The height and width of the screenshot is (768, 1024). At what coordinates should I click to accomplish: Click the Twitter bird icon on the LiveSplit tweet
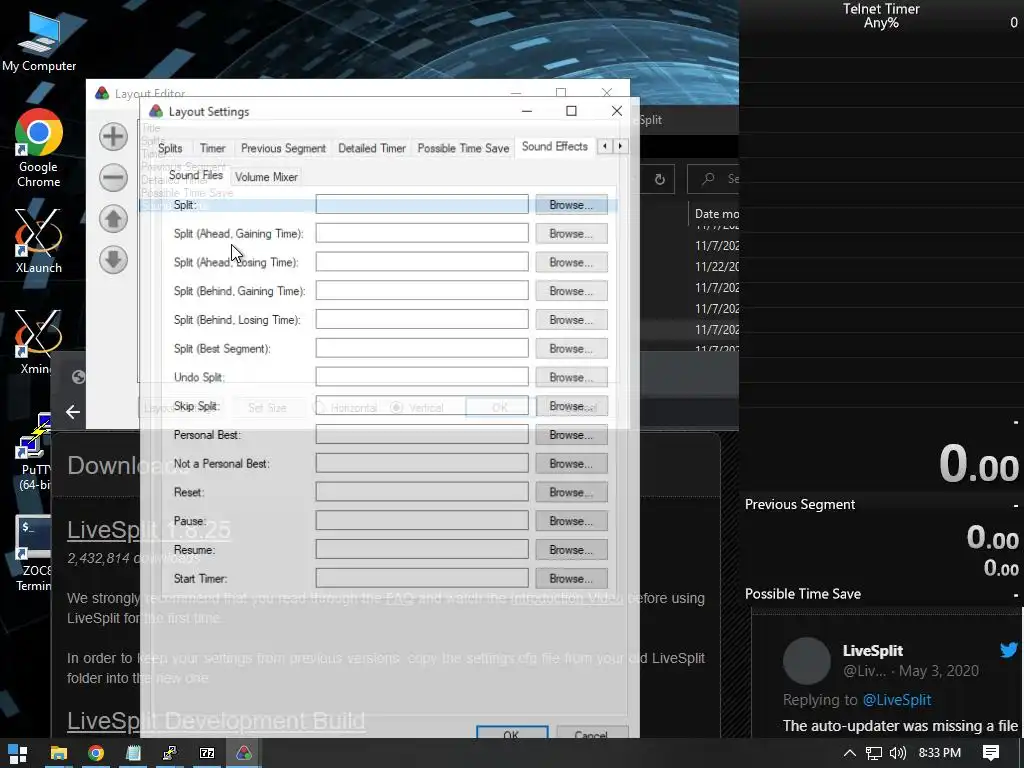point(1009,650)
